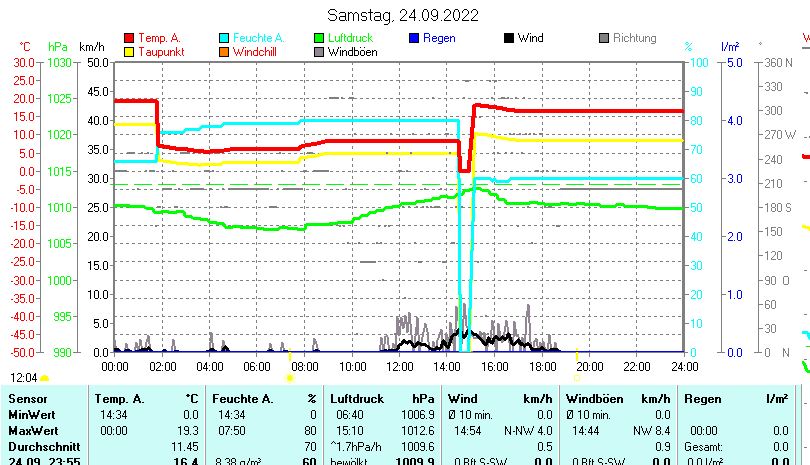Click the yellow Taupunkt legend square
This screenshot has height=465, width=810.
click(128, 52)
